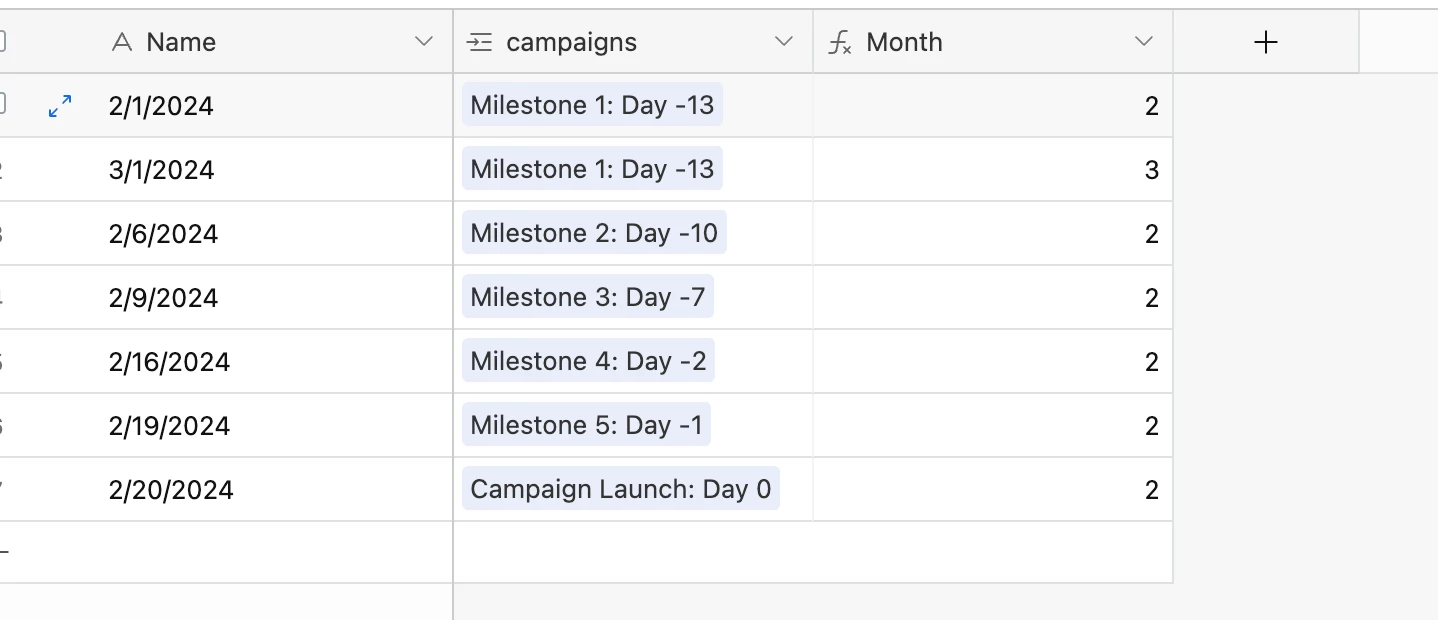The height and width of the screenshot is (620, 1438).
Task: Open the Campaign Launch: Day 0 record
Action: click(621, 489)
